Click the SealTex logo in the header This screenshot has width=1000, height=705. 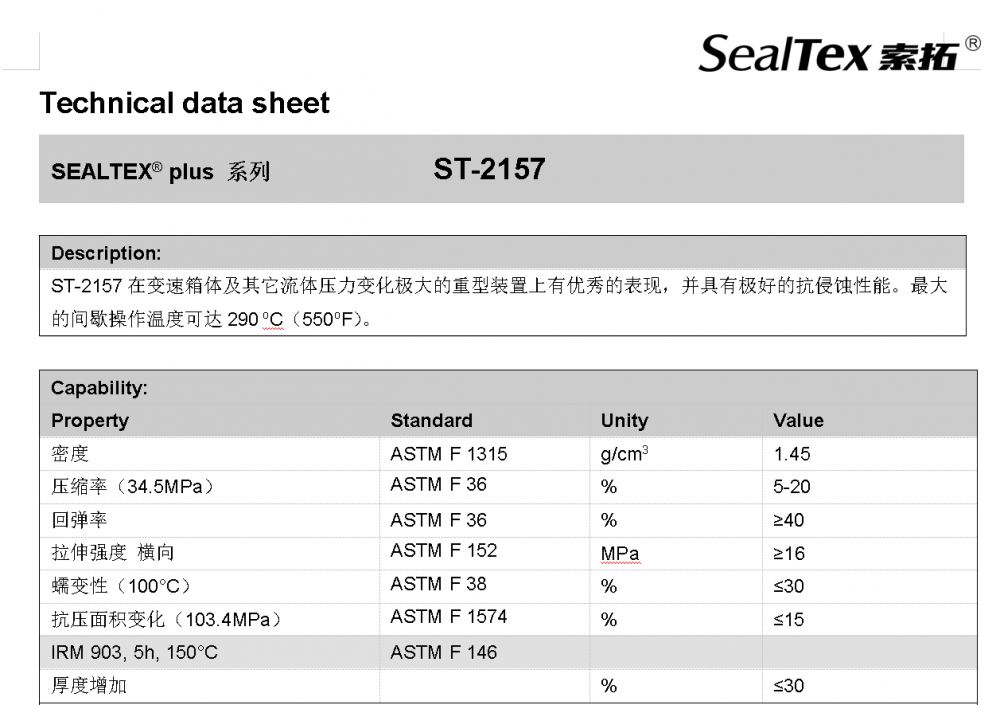[829, 54]
